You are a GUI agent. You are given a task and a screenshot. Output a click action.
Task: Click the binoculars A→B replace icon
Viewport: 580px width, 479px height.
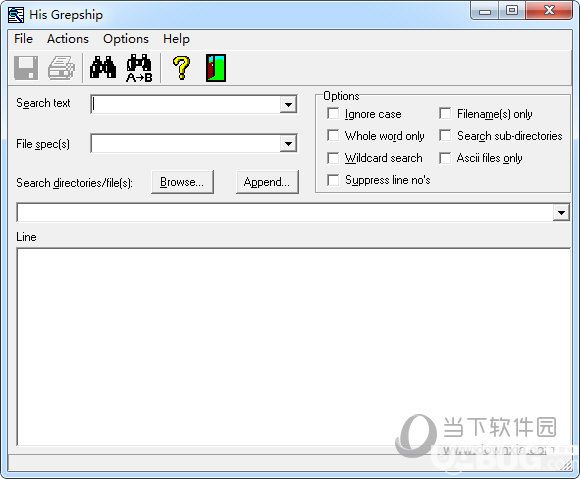click(x=139, y=68)
